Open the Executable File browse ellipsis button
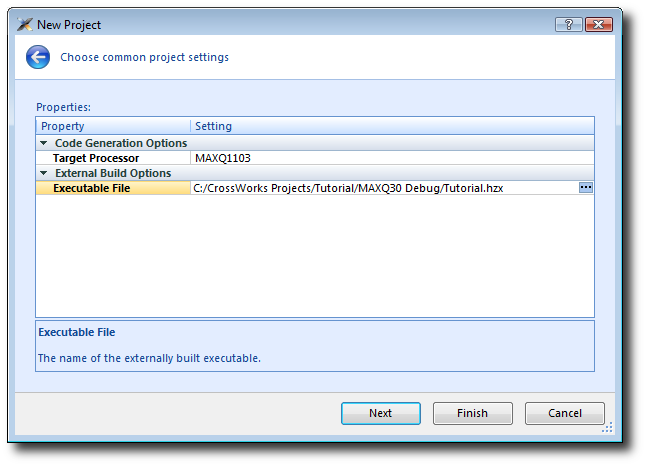 [586, 187]
